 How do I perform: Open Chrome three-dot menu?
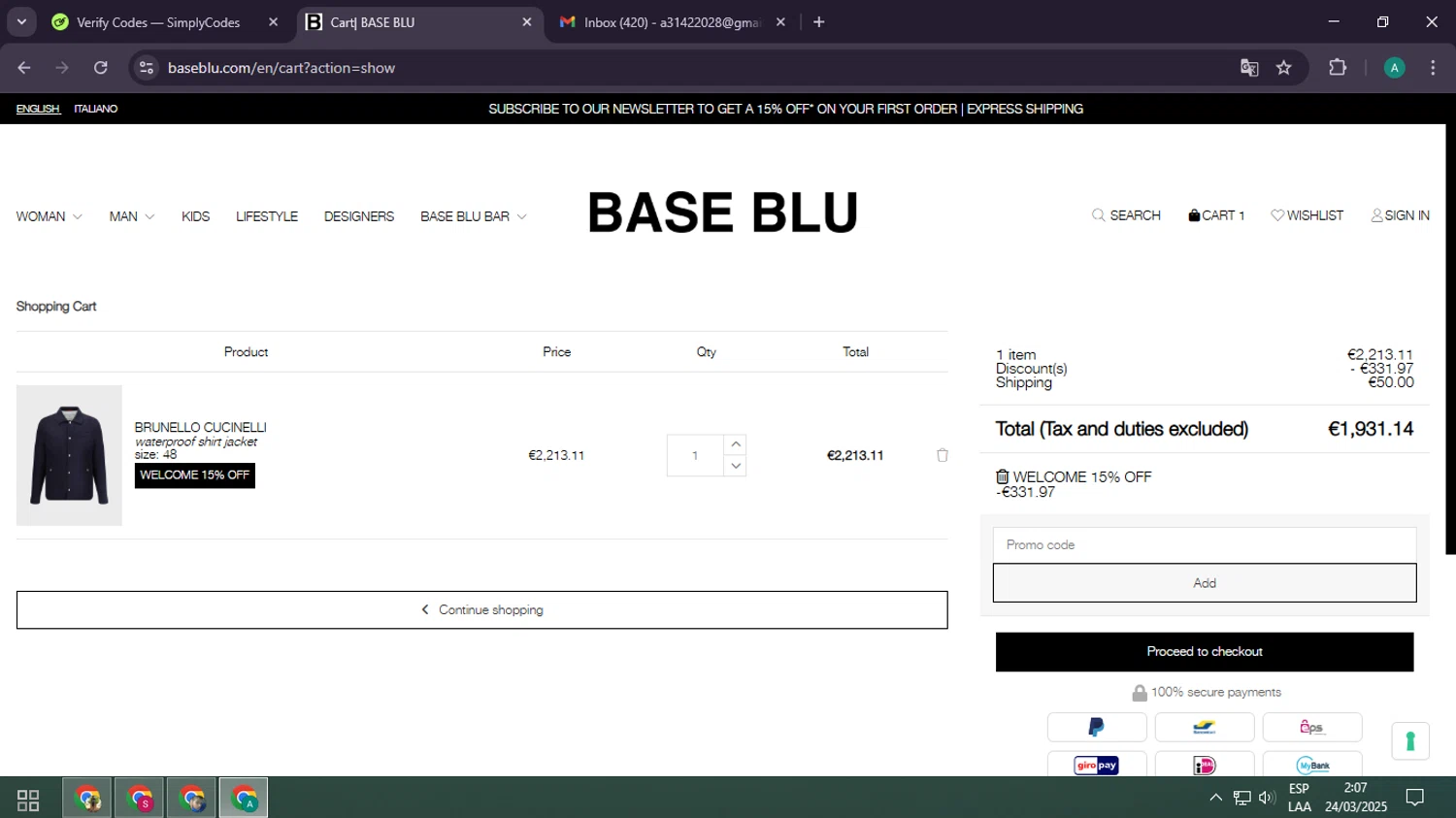click(x=1433, y=68)
